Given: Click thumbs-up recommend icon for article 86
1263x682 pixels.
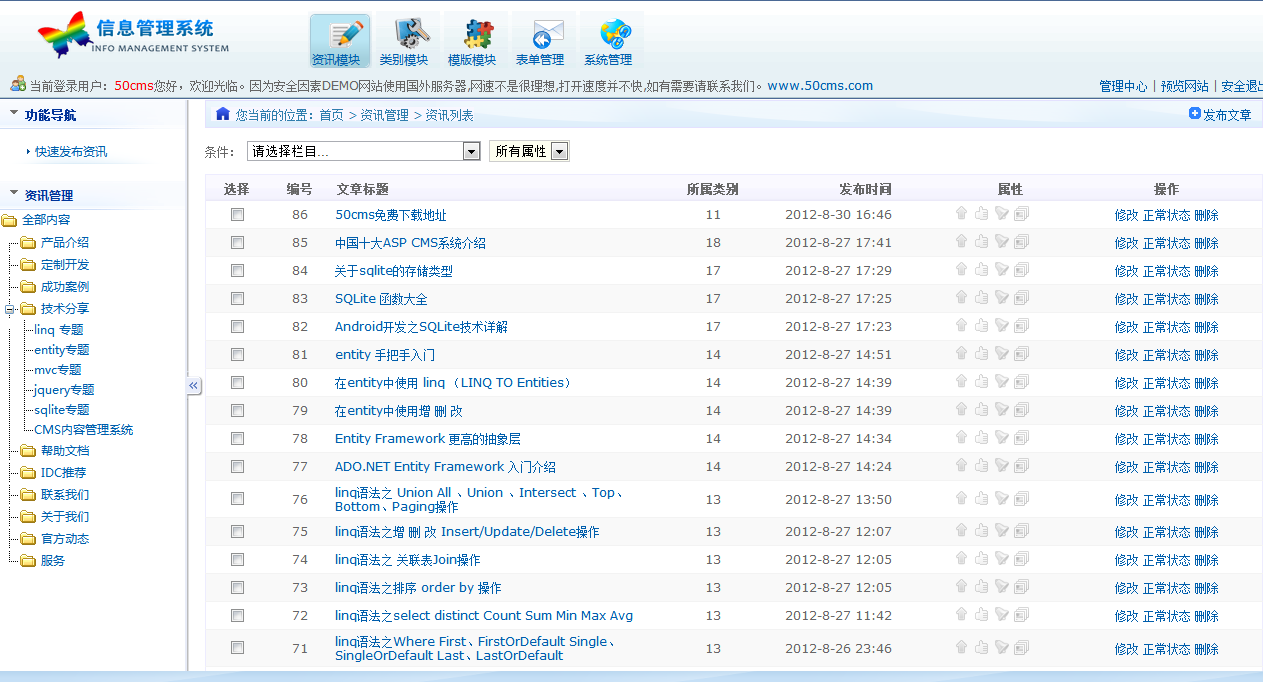Looking at the screenshot, I should [981, 214].
